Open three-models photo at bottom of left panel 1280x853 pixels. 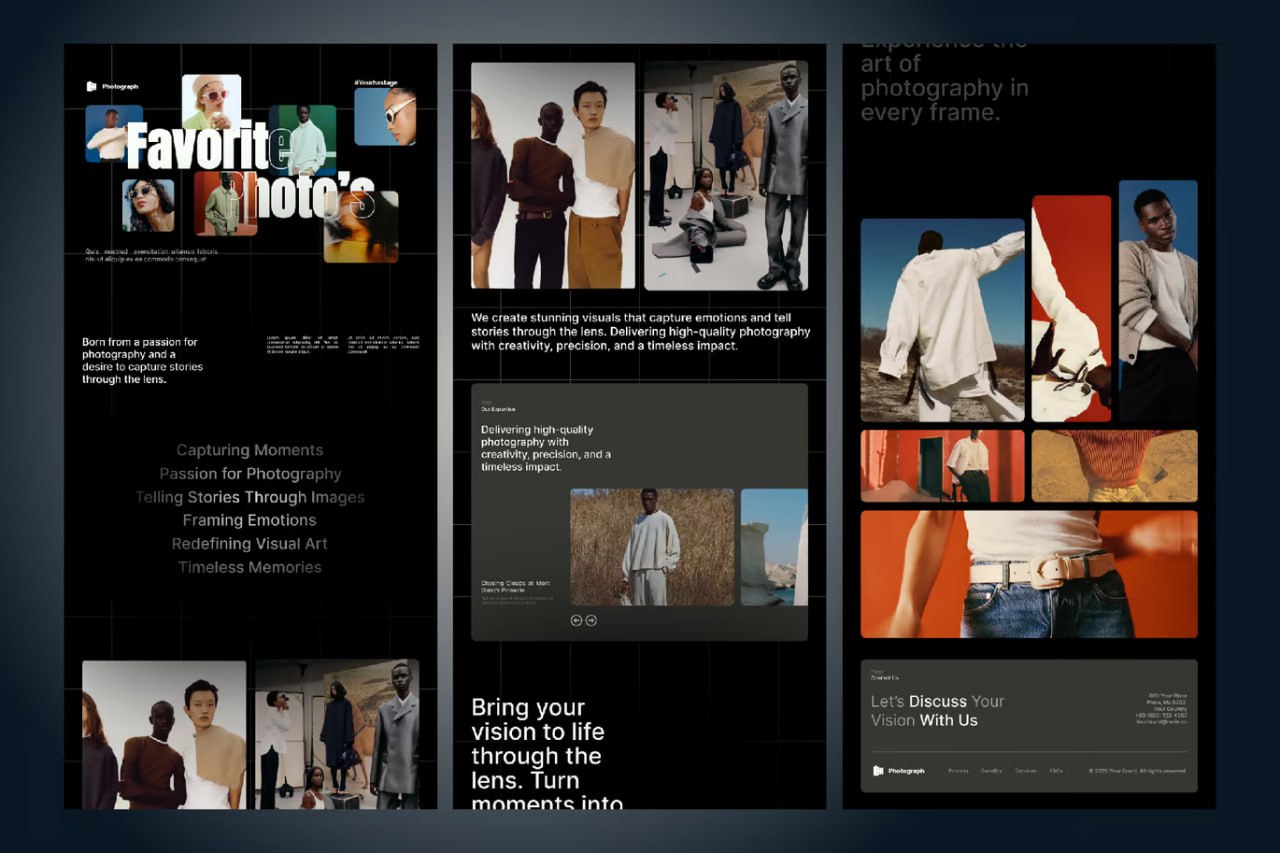coord(164,735)
